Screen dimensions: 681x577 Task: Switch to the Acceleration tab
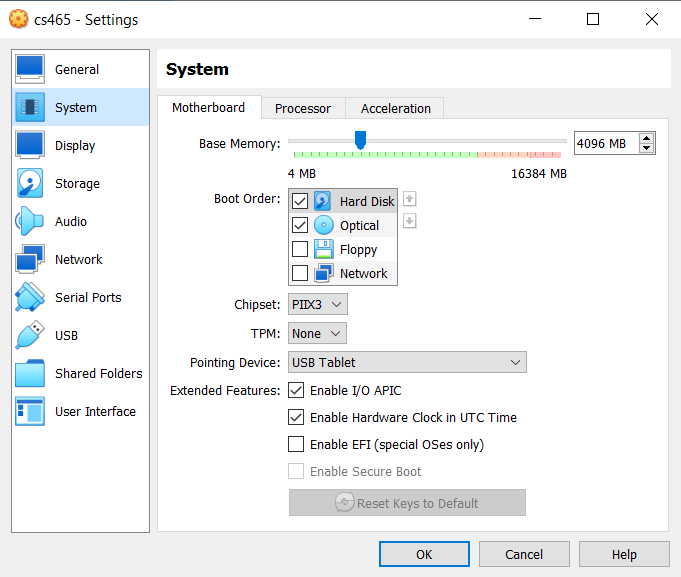(x=396, y=108)
